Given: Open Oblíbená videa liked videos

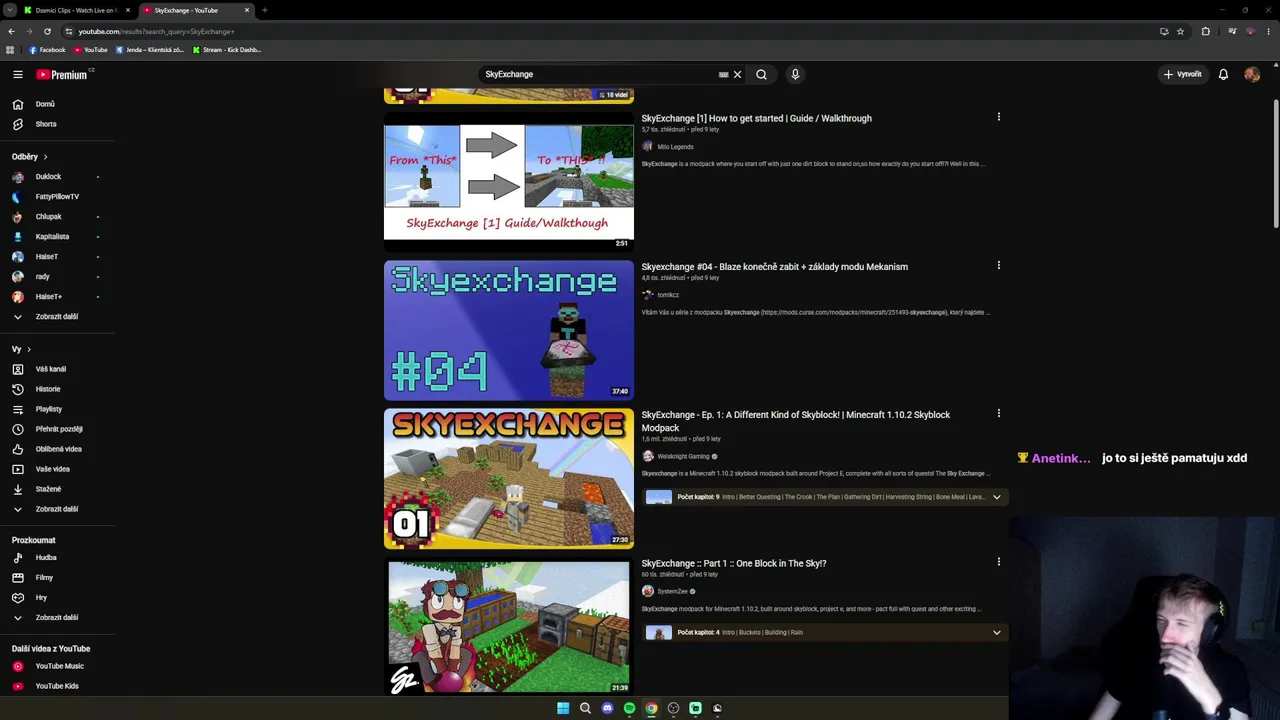Looking at the screenshot, I should (x=58, y=449).
